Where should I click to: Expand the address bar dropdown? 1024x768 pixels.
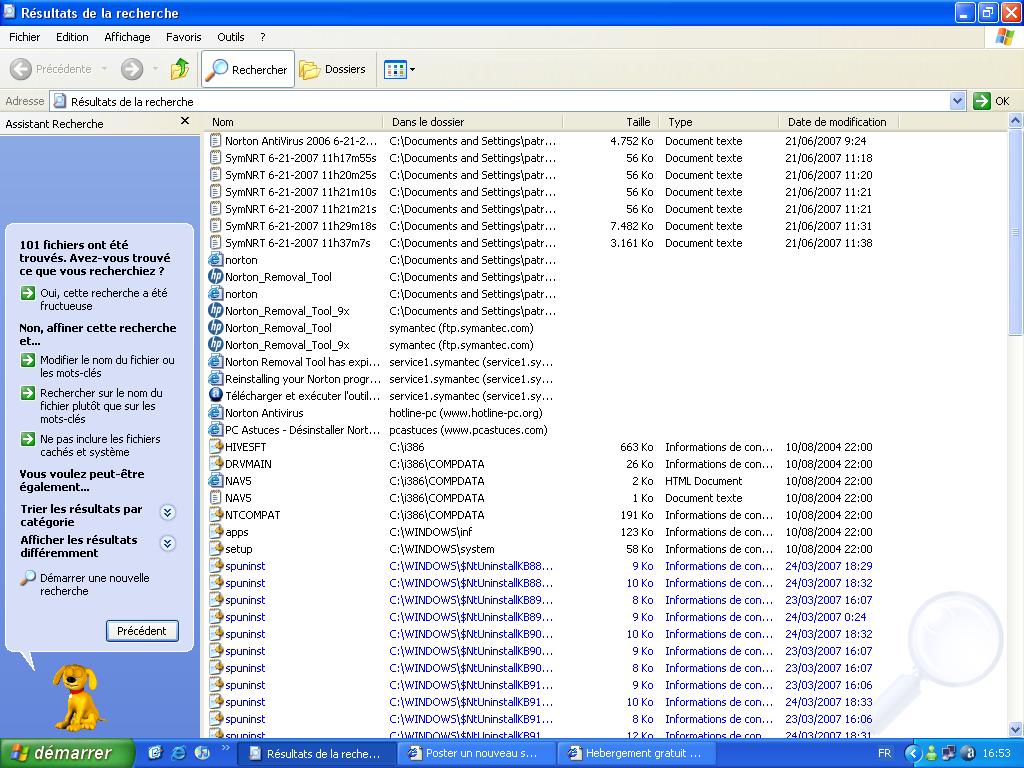click(x=957, y=101)
